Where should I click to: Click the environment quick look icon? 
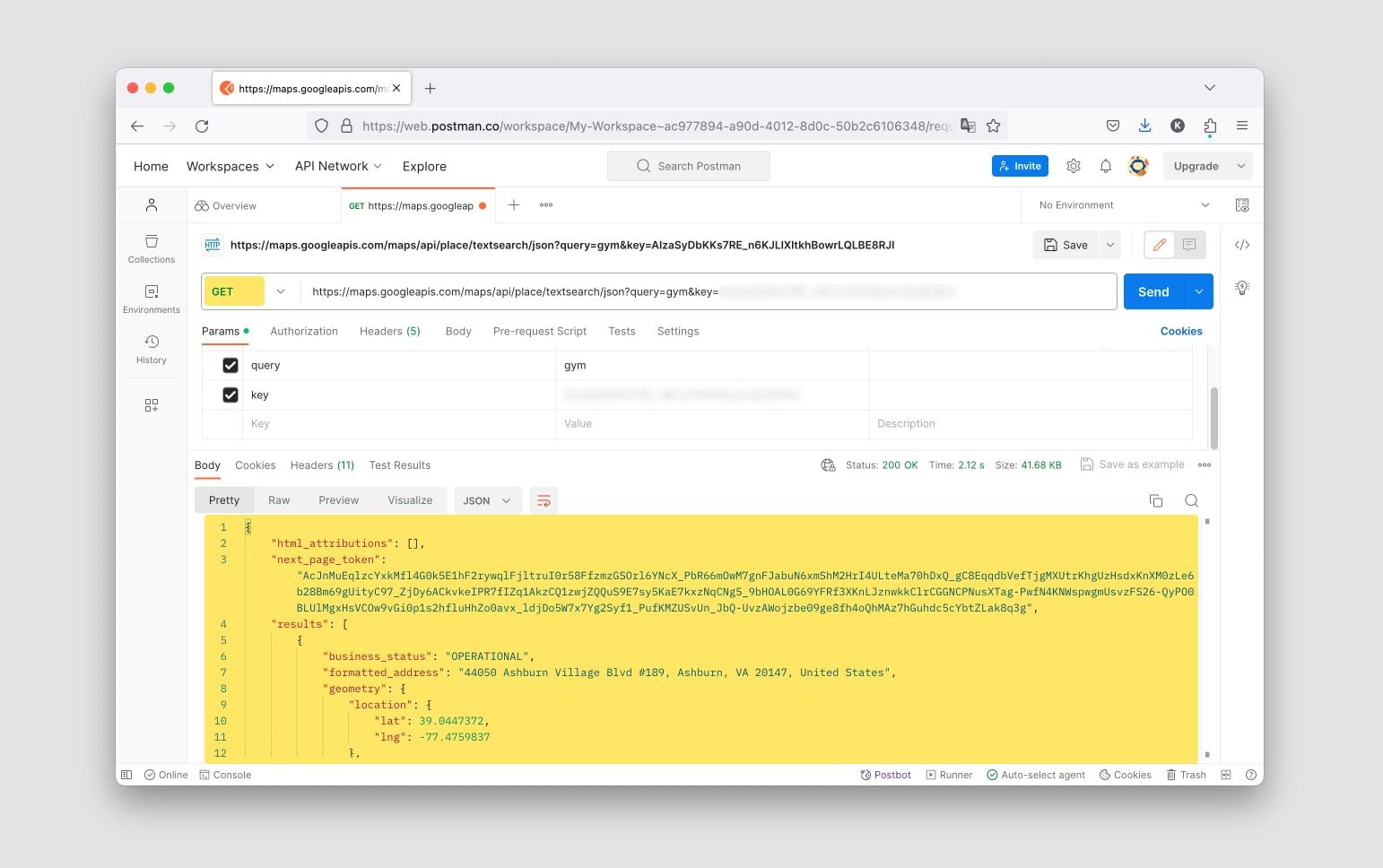(x=1242, y=205)
